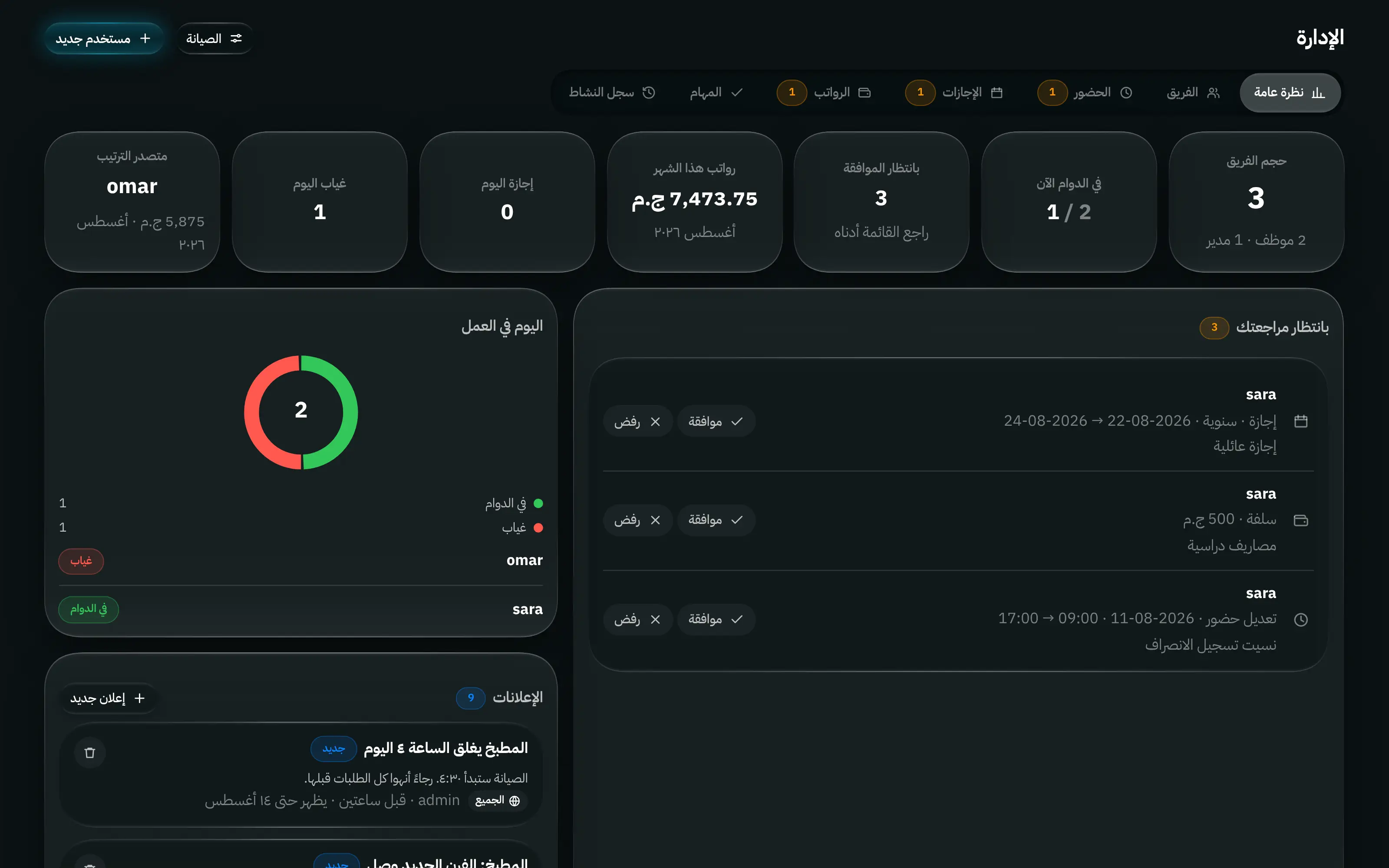Open the إجازة اليوم card
The image size is (1389, 868).
[x=507, y=202]
